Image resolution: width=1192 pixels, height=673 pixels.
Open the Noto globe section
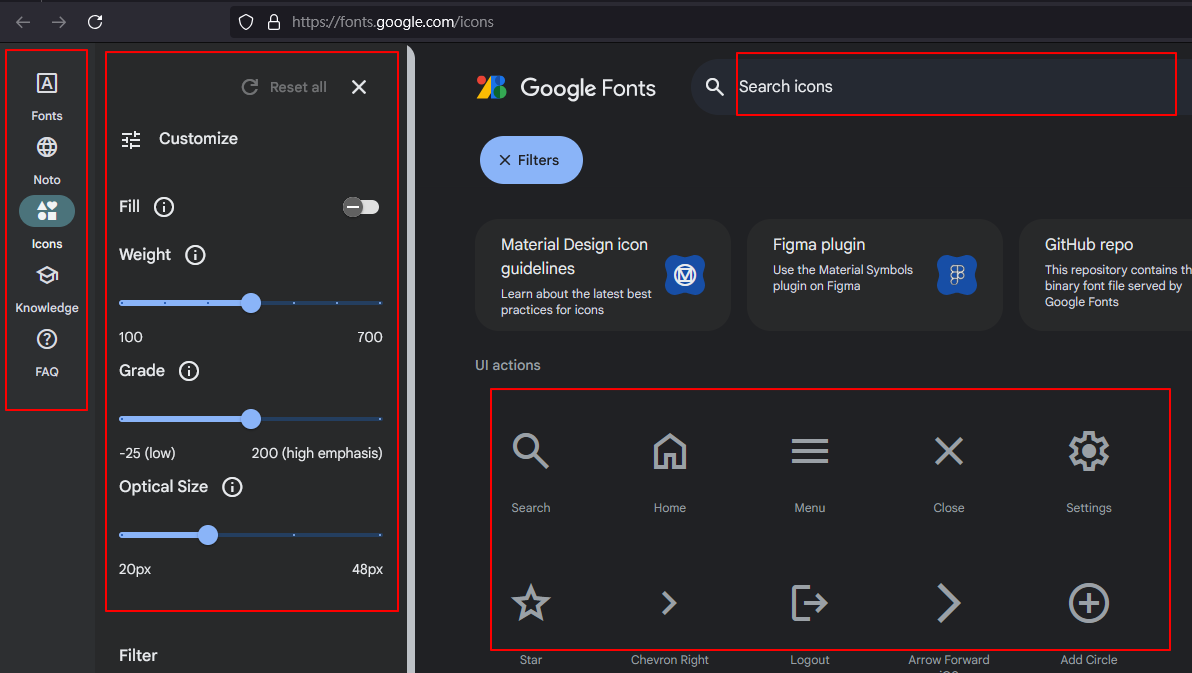[46, 160]
